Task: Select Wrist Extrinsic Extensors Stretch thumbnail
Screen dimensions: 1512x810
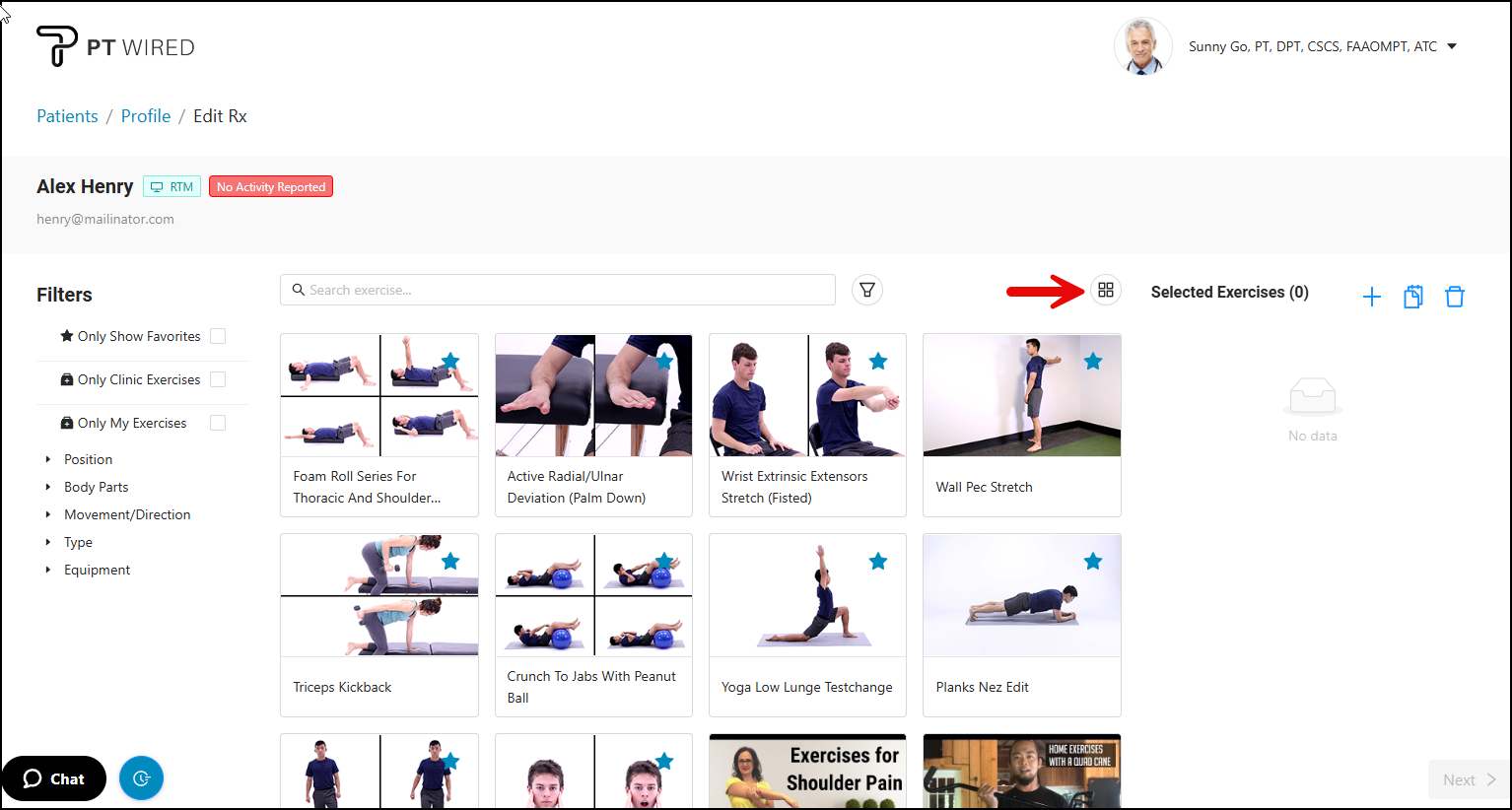Action: click(x=807, y=395)
